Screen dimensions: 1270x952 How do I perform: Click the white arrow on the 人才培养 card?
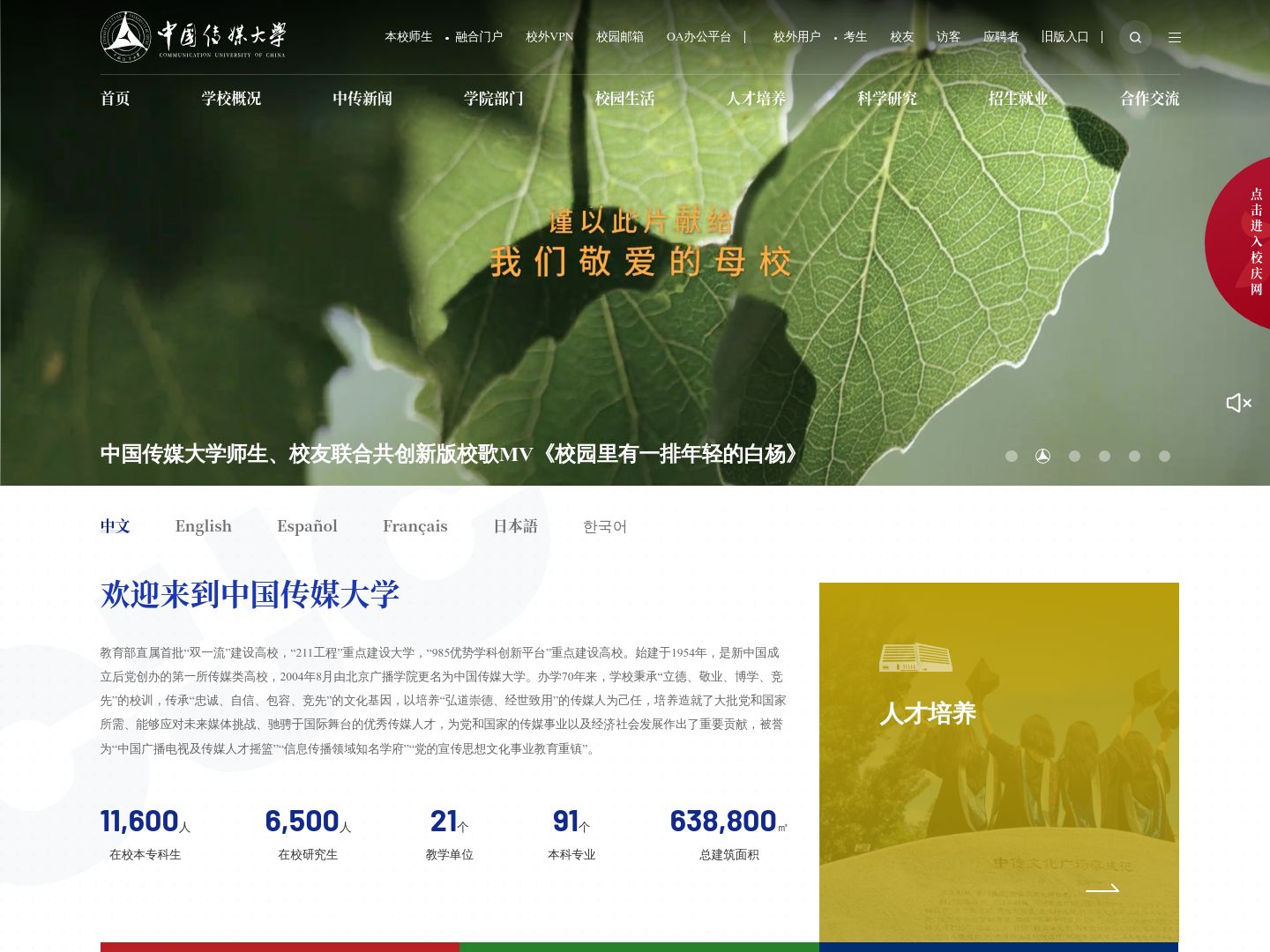pyautogui.click(x=1102, y=889)
